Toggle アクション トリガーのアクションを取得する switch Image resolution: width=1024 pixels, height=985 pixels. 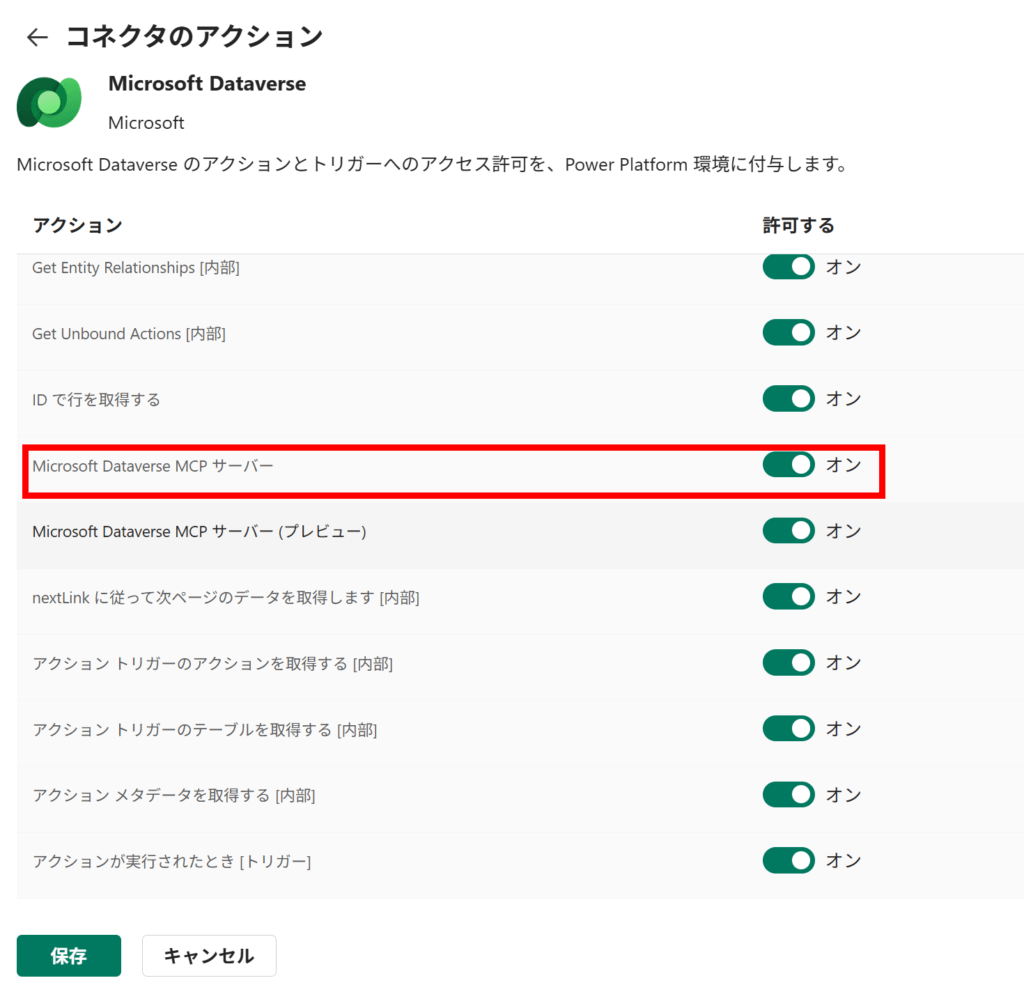point(788,663)
